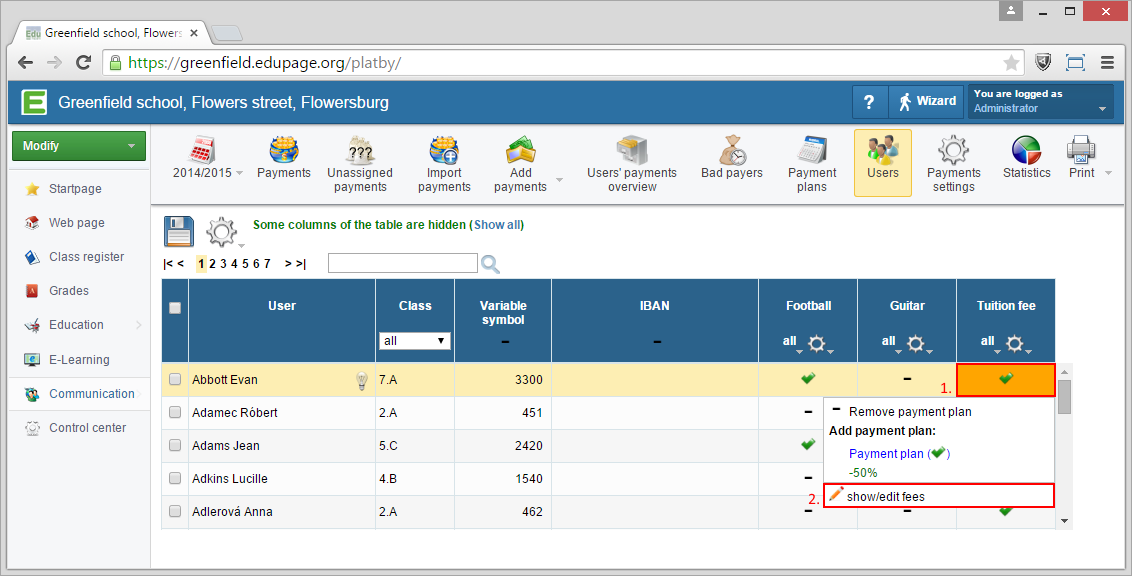Screen dimensions: 1132x576
Task: Open Guitar column gear settings
Action: point(916,344)
